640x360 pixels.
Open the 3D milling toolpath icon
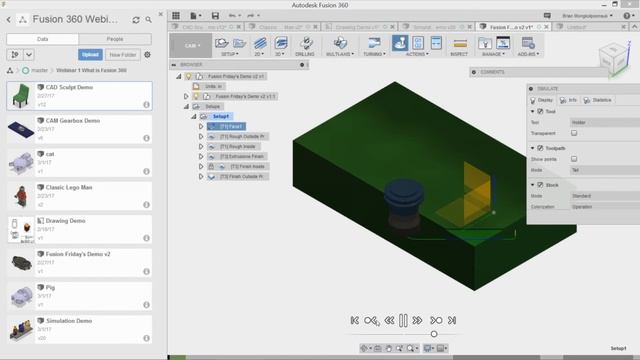point(280,42)
